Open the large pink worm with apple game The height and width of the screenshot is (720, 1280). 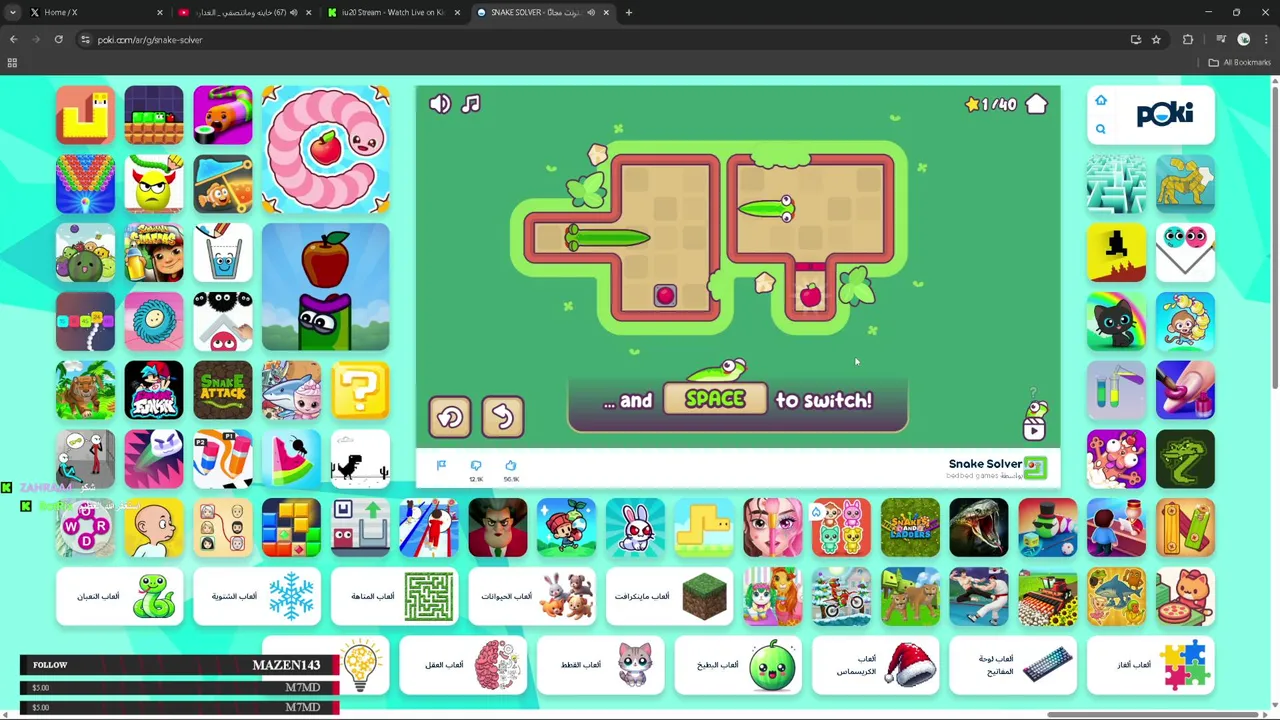click(325, 149)
